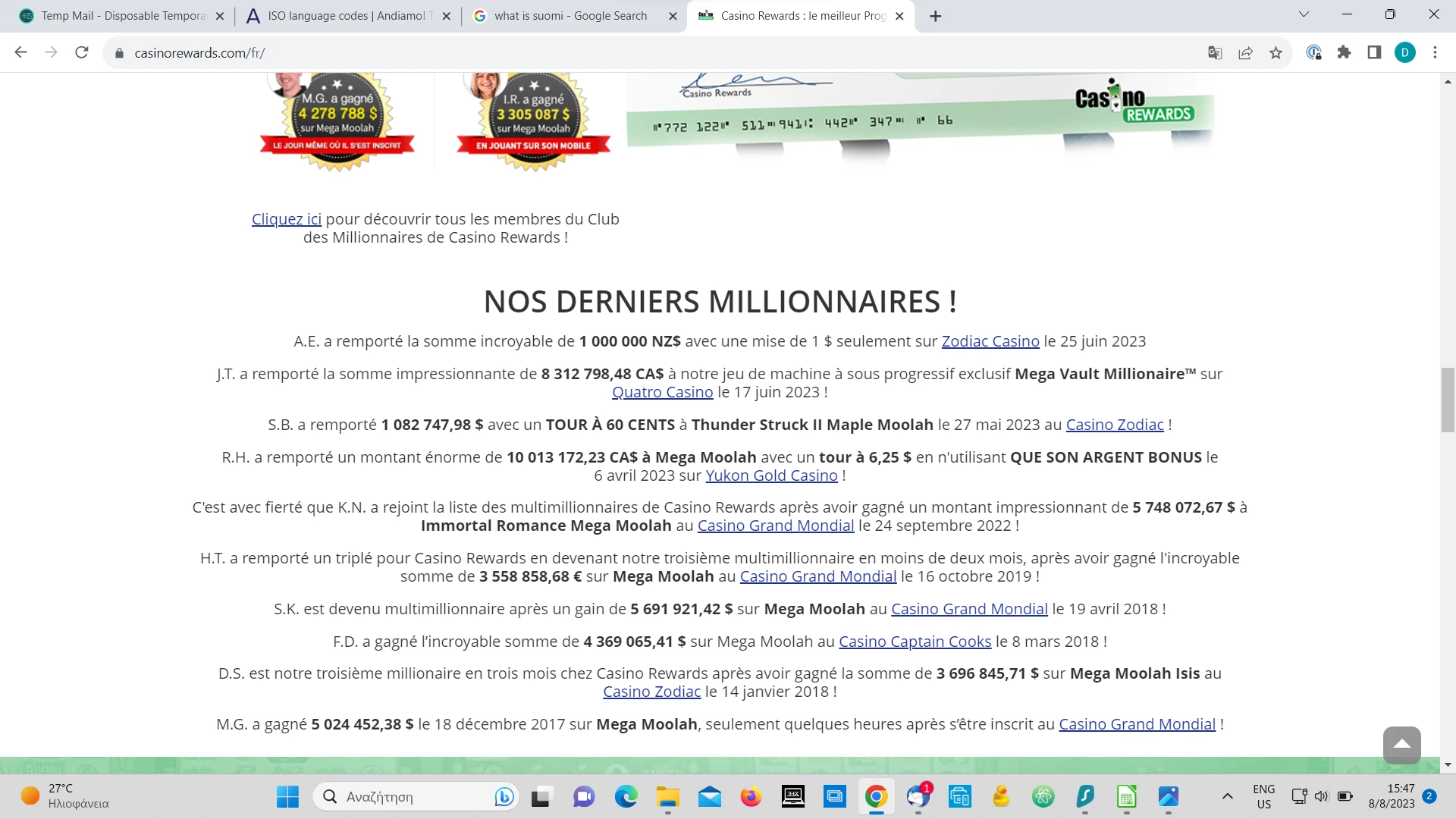Screen dimensions: 1456x819
Task: Open the Extensions puzzle icon
Action: pyautogui.click(x=1344, y=52)
